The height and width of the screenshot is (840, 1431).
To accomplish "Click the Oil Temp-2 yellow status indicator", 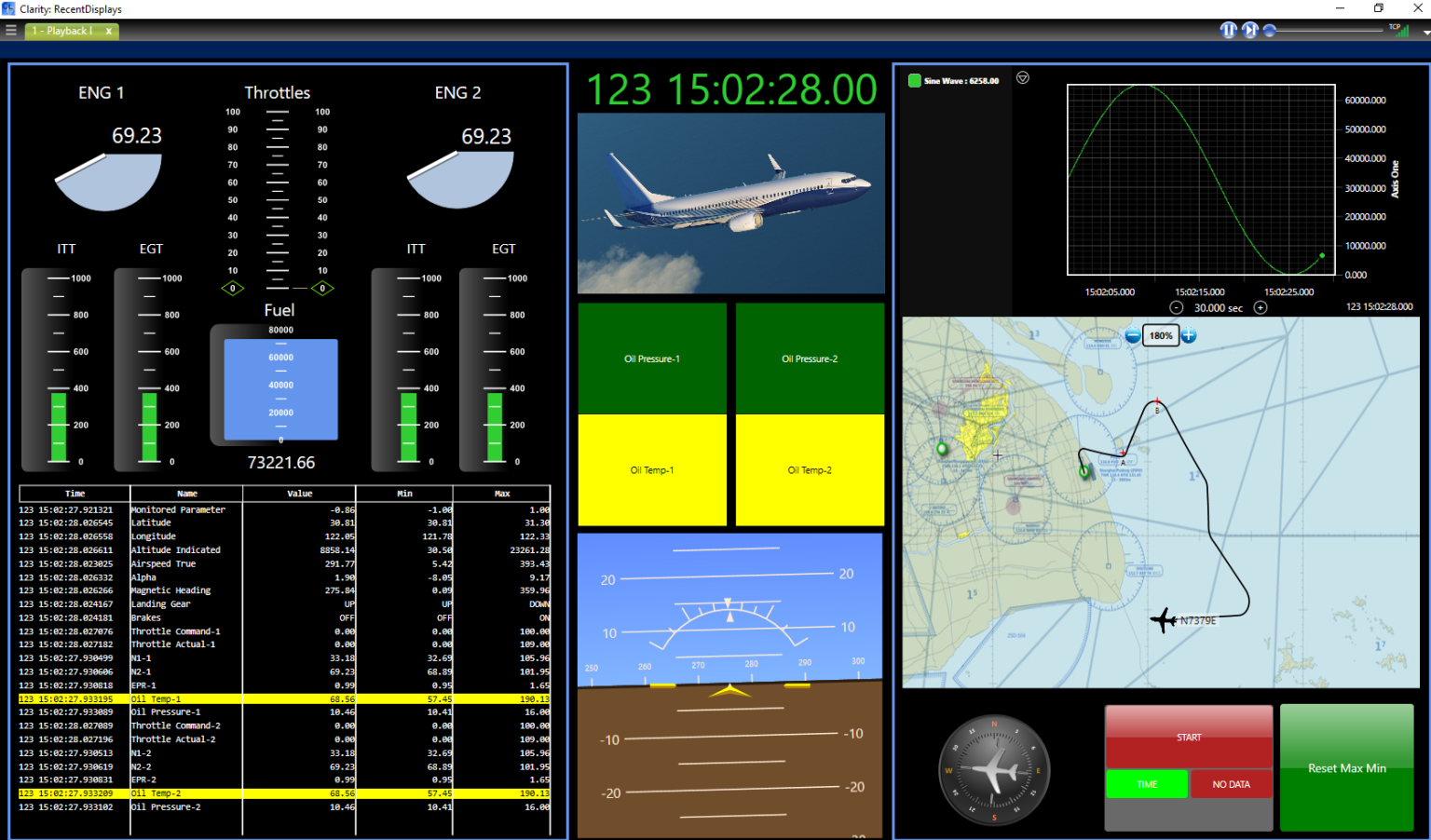I will [x=810, y=470].
